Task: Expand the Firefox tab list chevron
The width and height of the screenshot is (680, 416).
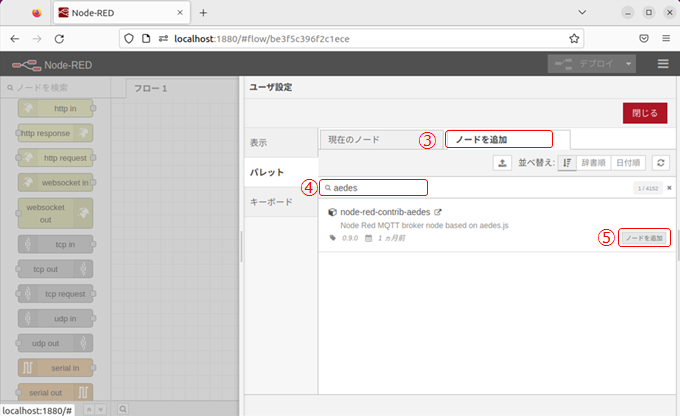Action: [x=584, y=13]
